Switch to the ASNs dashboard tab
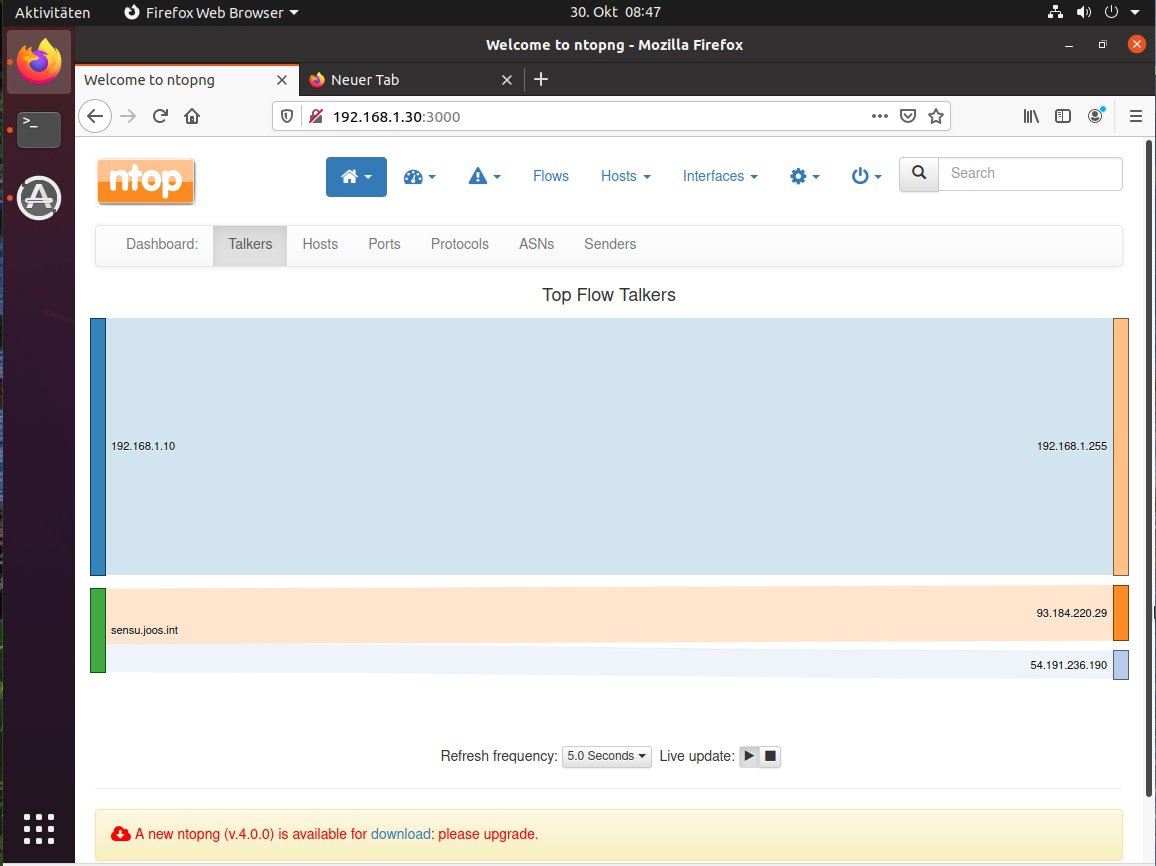Screen dimensions: 1156x866 pyautogui.click(x=536, y=244)
